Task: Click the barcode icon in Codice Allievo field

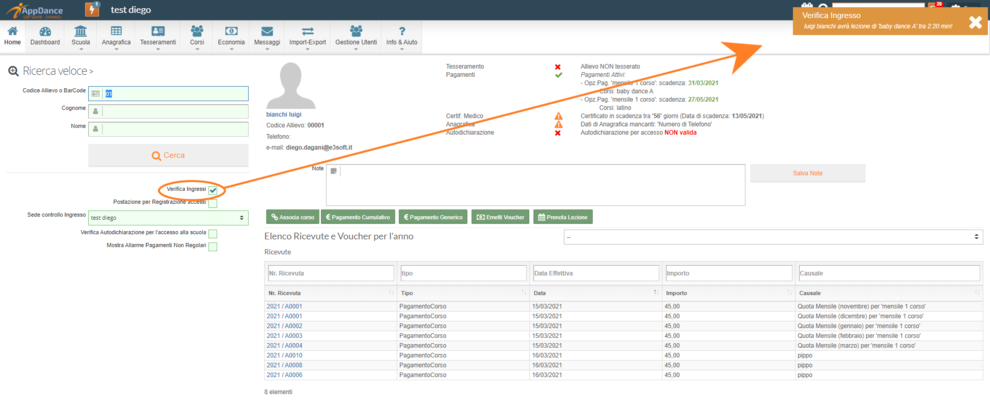Action: (x=95, y=93)
